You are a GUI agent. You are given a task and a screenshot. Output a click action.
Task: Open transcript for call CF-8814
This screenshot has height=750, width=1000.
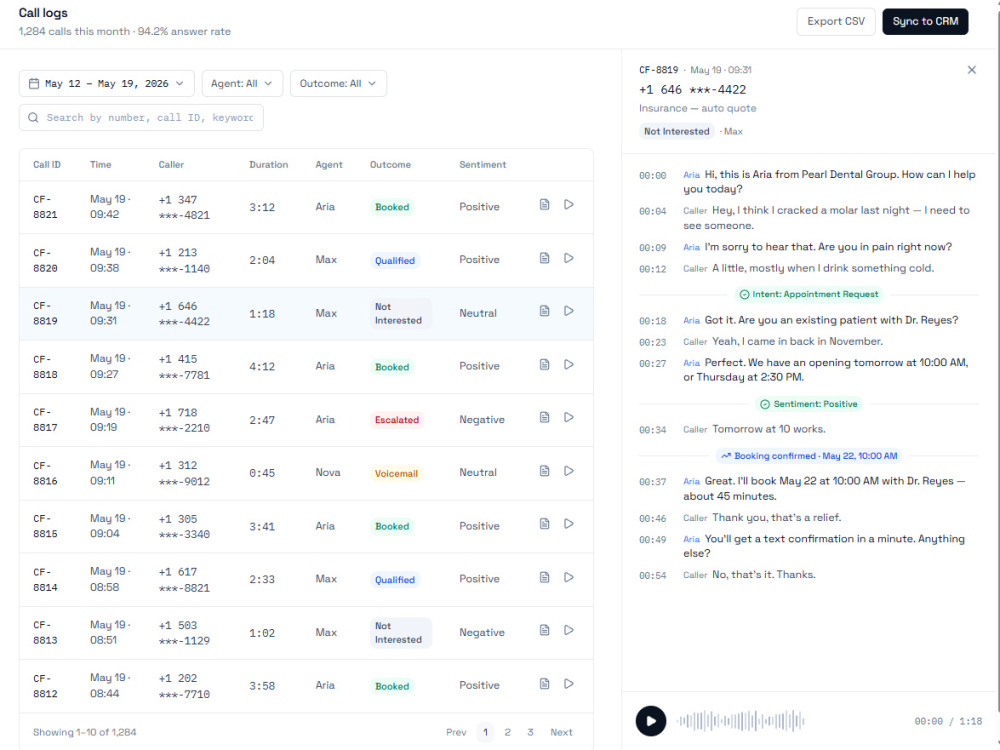click(x=544, y=578)
